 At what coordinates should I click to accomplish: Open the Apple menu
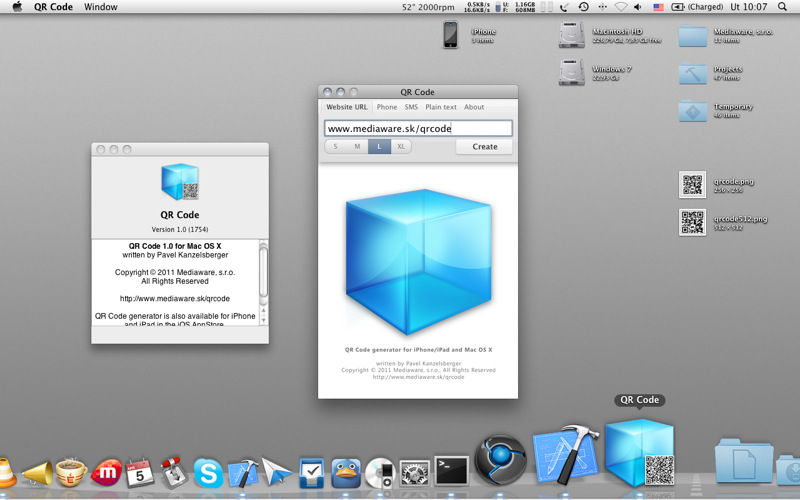tap(17, 7)
